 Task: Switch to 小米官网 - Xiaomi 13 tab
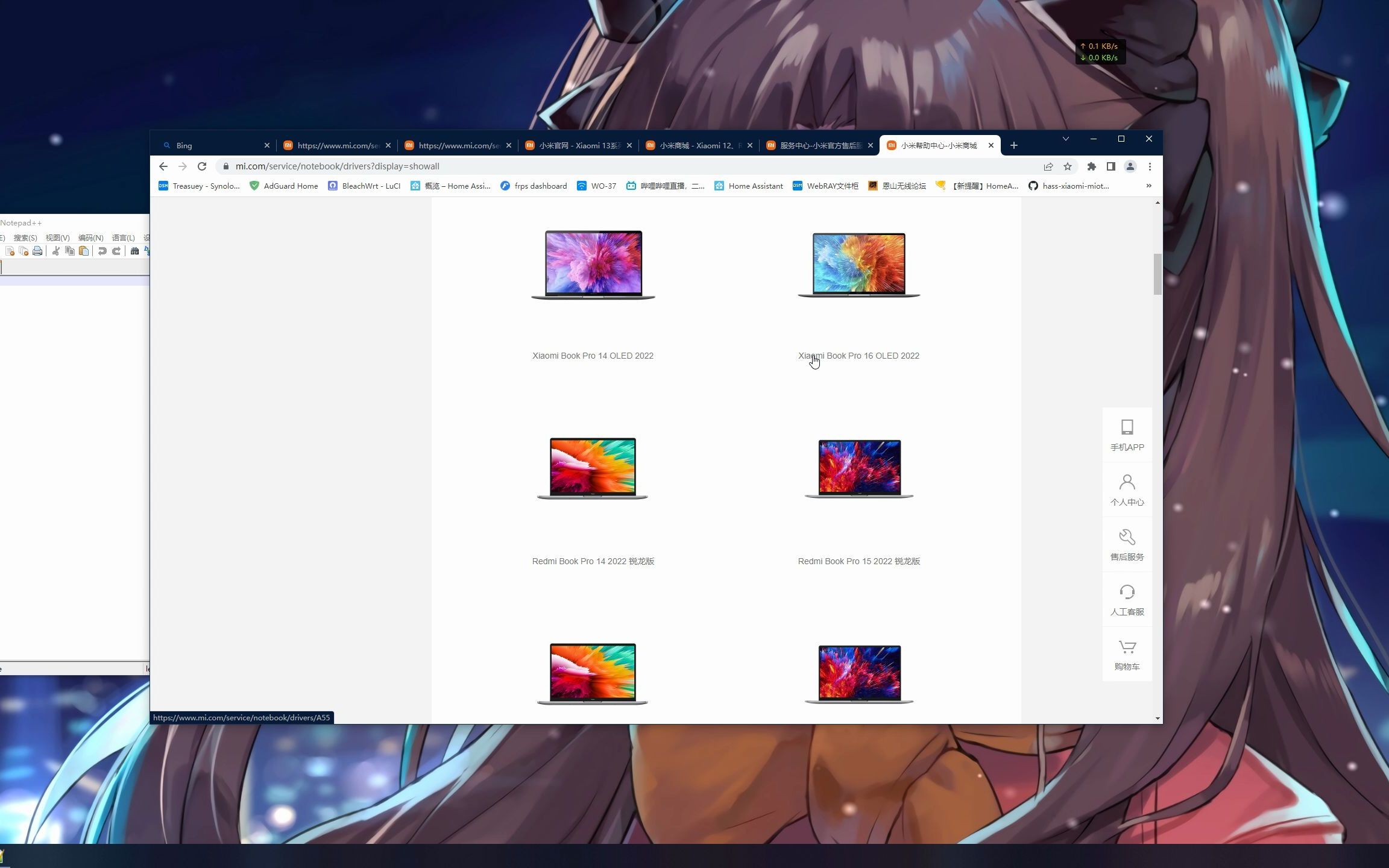[x=579, y=145]
